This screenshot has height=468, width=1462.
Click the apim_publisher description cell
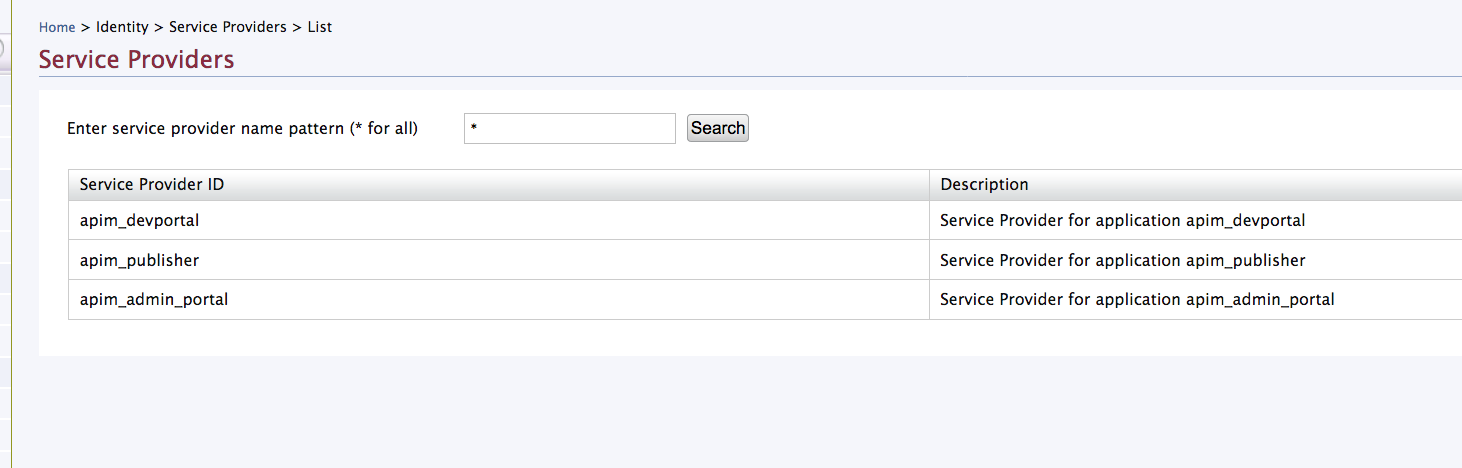[1195, 260]
